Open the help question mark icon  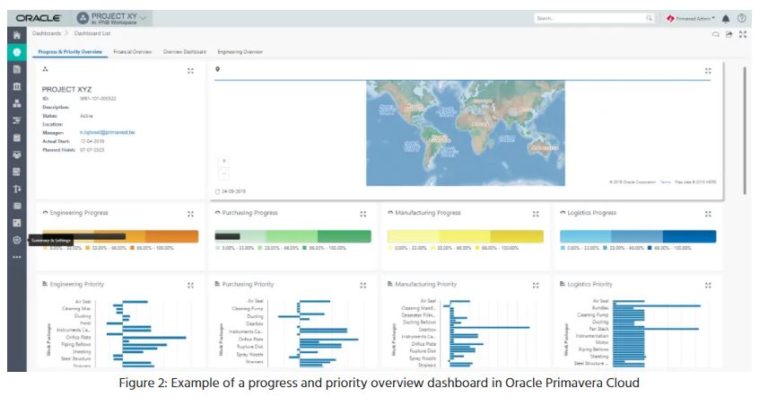click(742, 18)
